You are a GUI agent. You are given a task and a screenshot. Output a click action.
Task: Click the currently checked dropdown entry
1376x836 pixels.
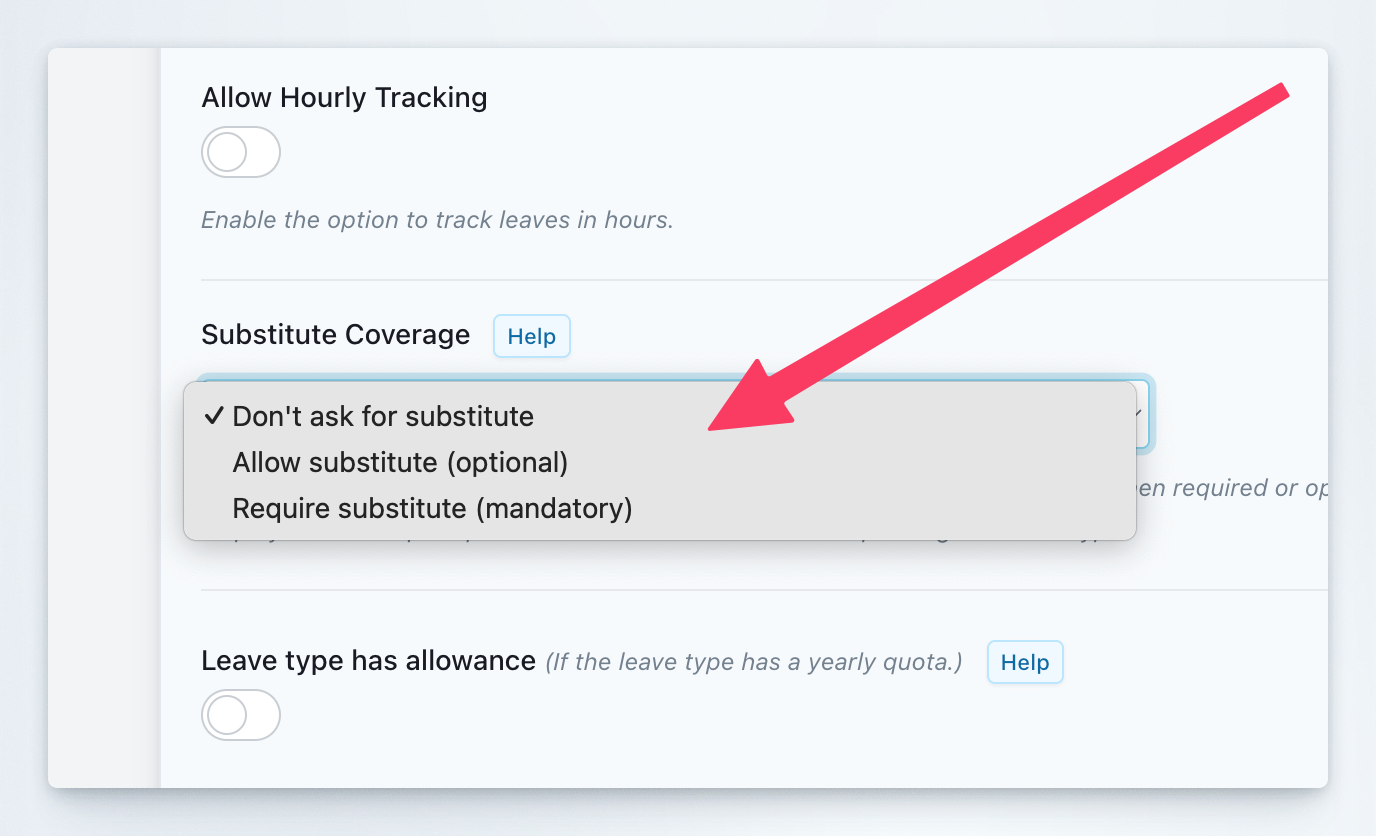coord(383,416)
